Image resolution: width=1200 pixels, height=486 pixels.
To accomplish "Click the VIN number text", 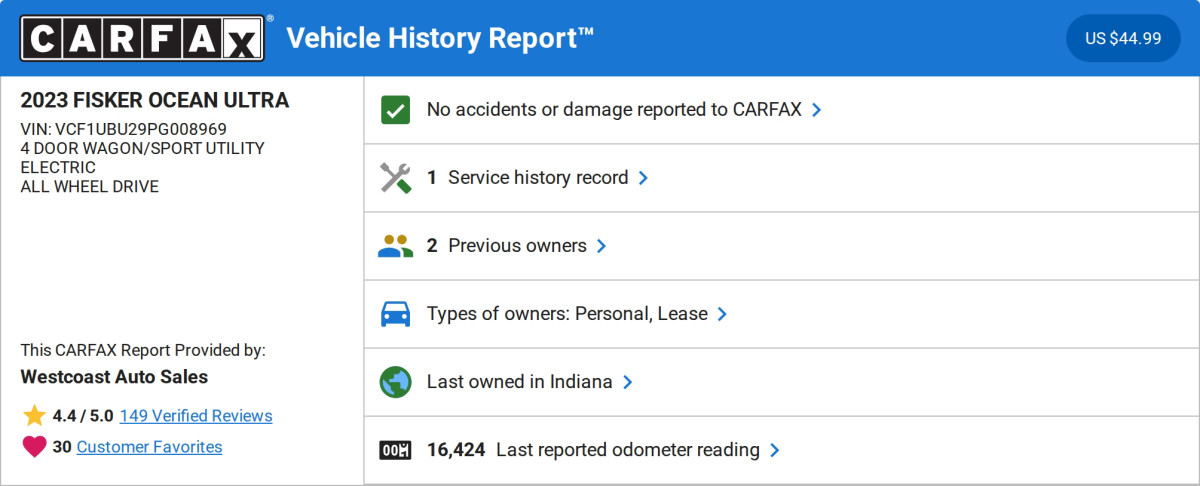I will pyautogui.click(x=123, y=129).
